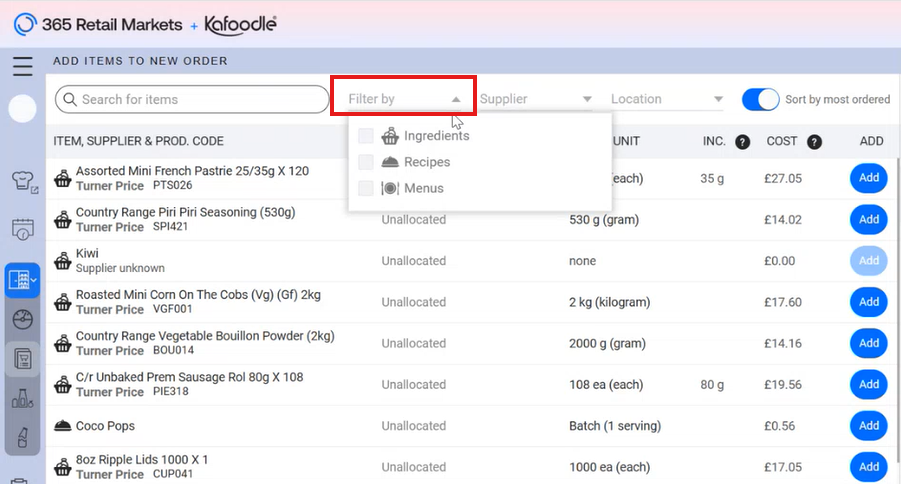Click the Kiwi item name
This screenshot has width=901, height=484.
tap(87, 253)
